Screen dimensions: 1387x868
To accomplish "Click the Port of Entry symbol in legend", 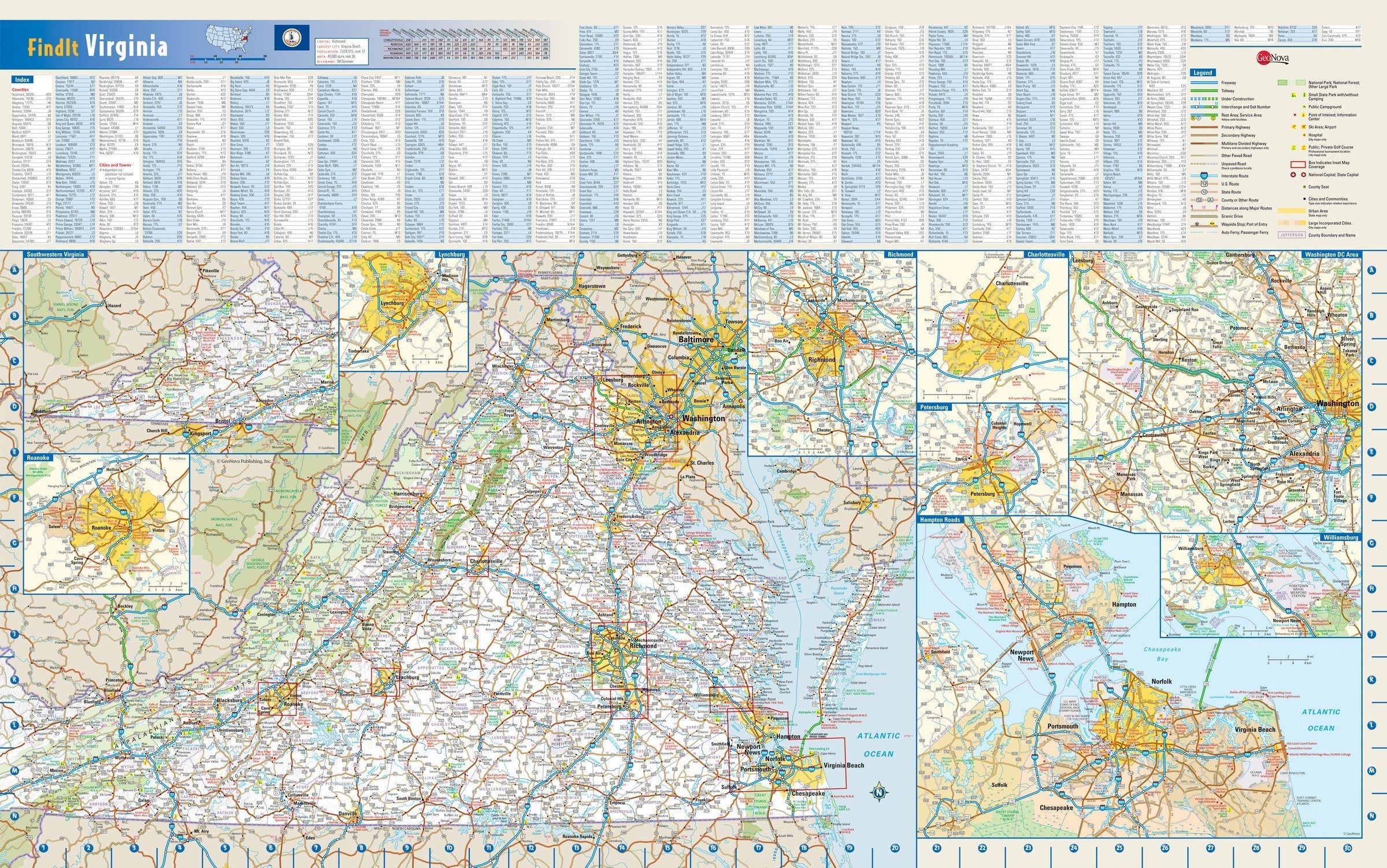I will (x=1212, y=224).
